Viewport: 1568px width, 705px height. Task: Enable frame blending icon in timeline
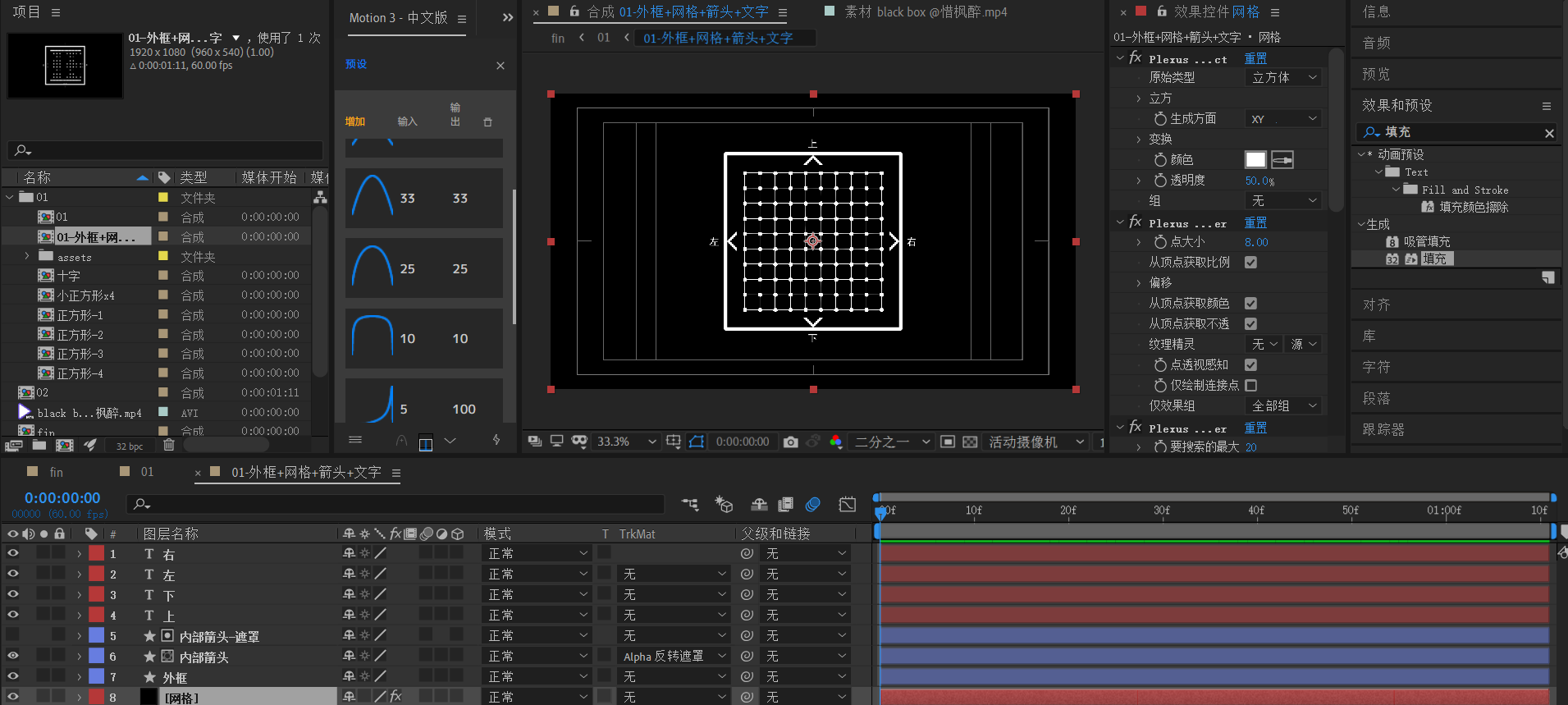tap(785, 504)
